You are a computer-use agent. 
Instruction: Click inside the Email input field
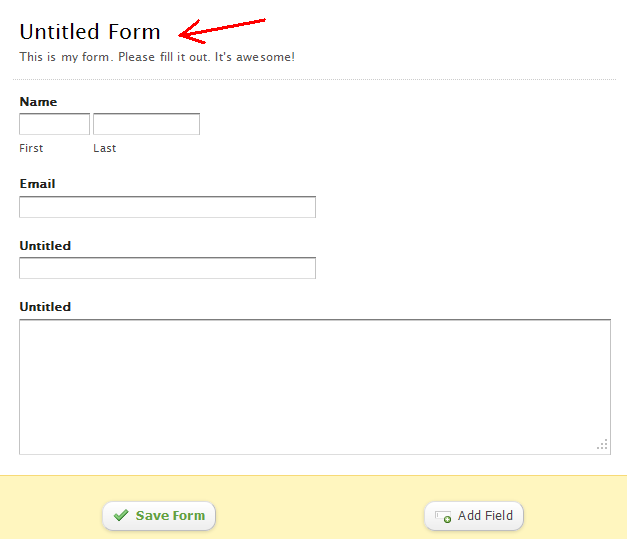coord(168,207)
